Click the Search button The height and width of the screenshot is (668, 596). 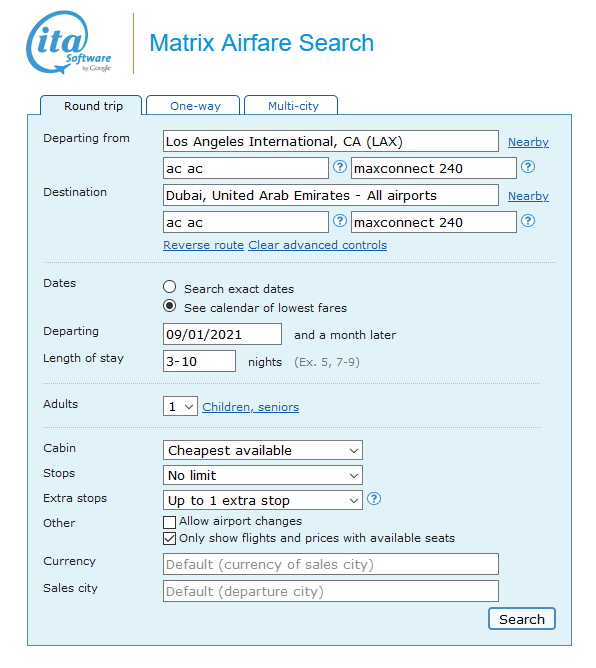point(522,619)
